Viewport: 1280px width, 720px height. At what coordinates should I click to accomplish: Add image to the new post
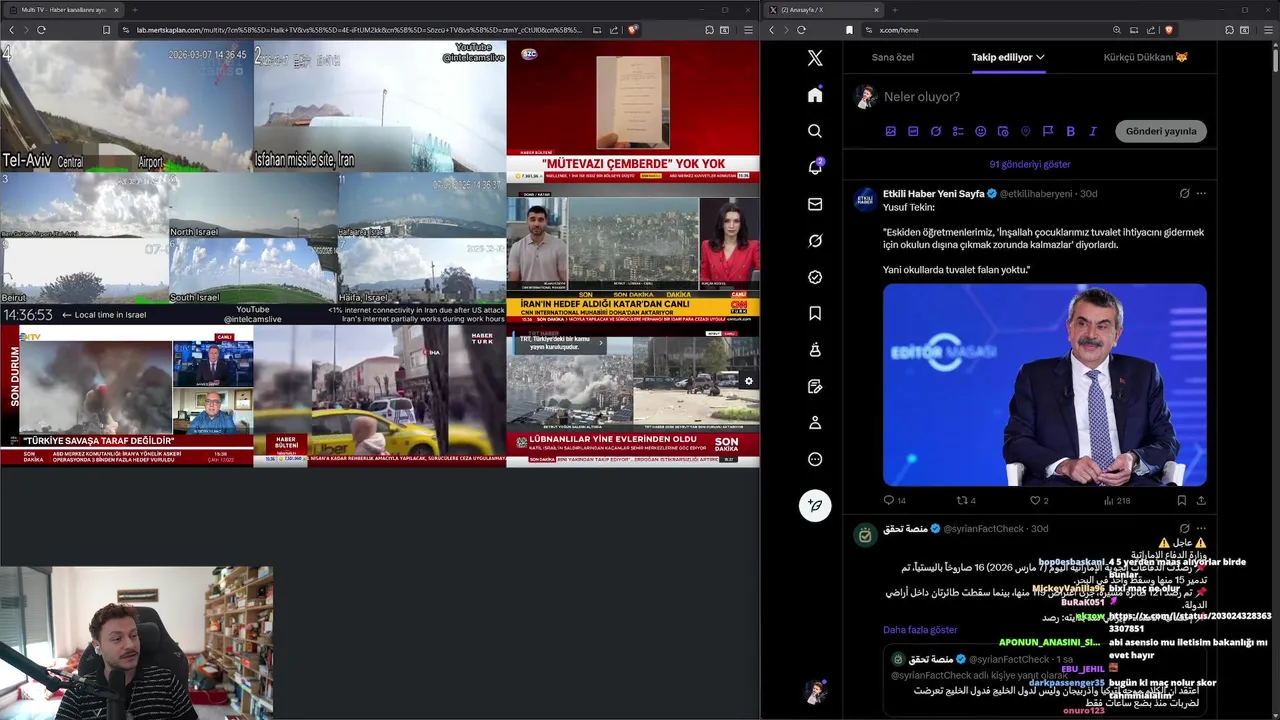(x=890, y=131)
